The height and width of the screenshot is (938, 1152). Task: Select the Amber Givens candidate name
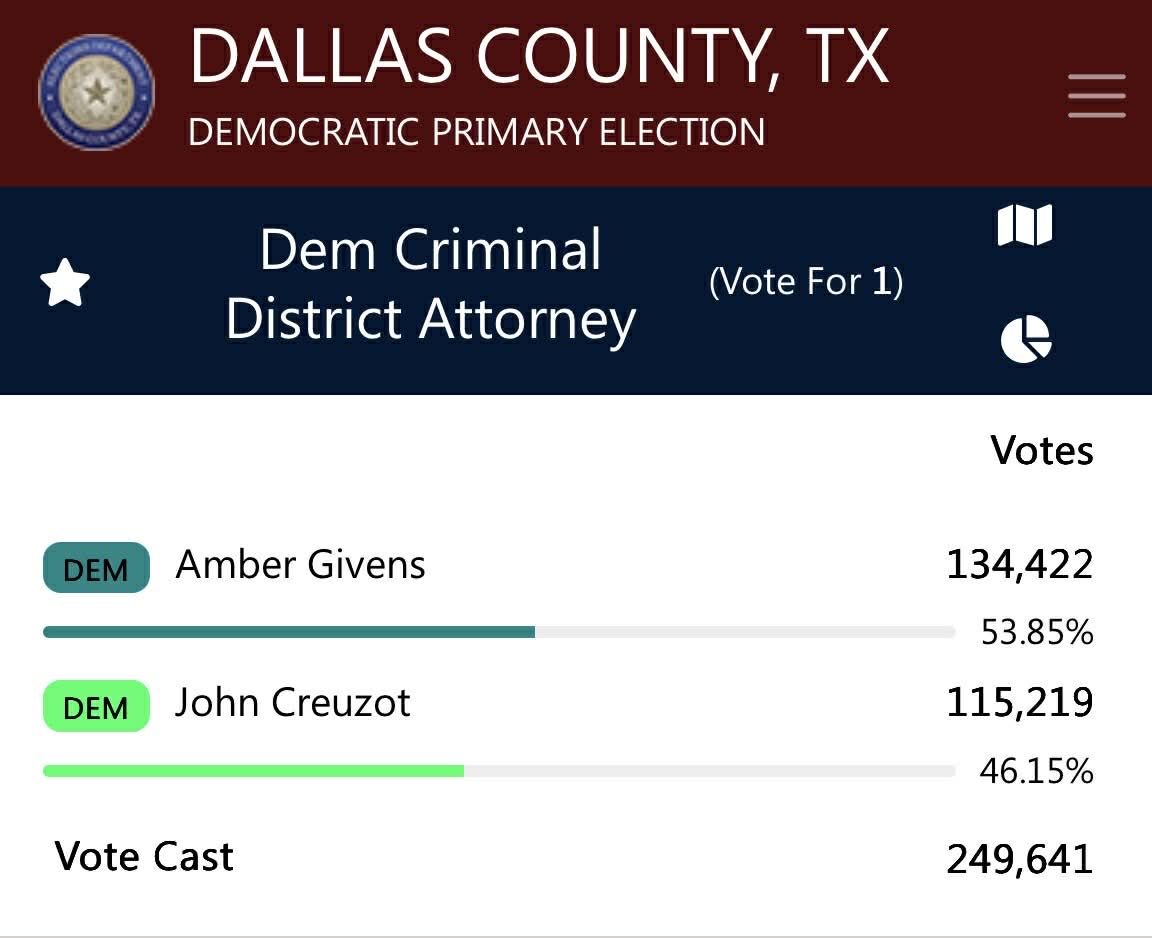(x=300, y=566)
